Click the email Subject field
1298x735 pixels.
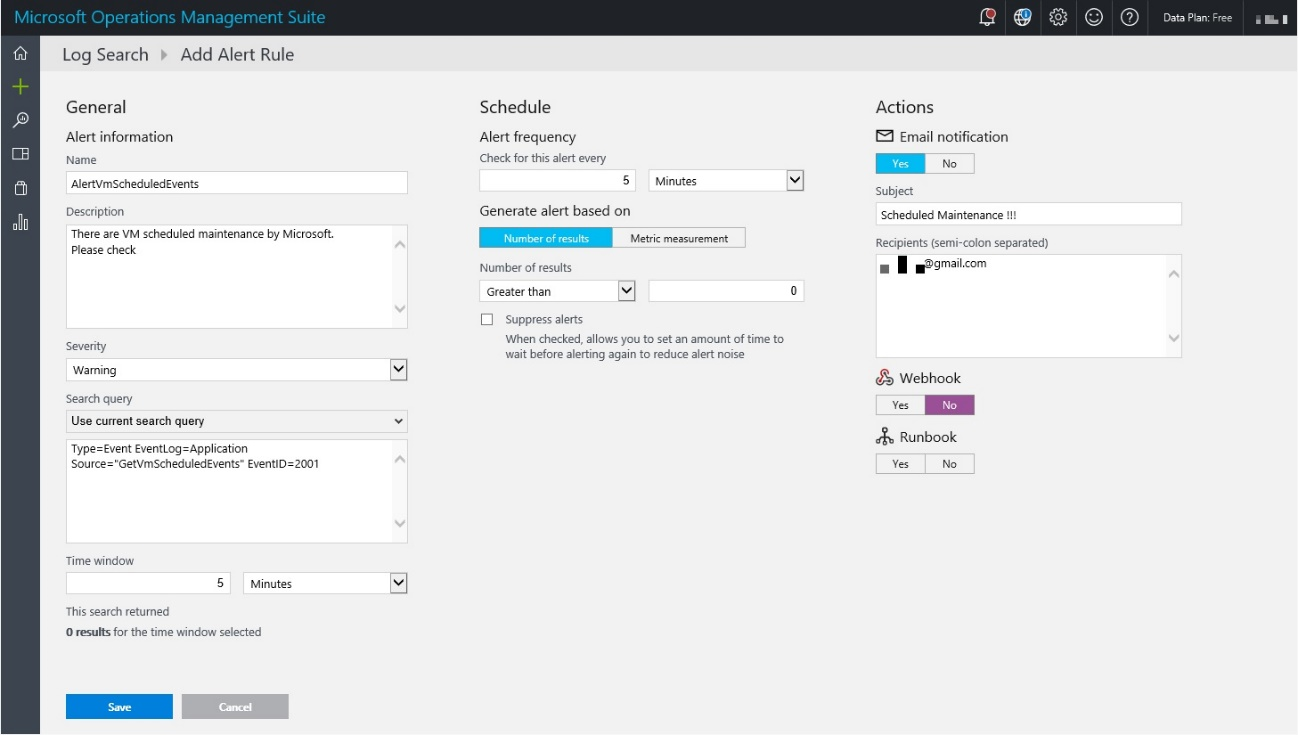tap(1029, 214)
